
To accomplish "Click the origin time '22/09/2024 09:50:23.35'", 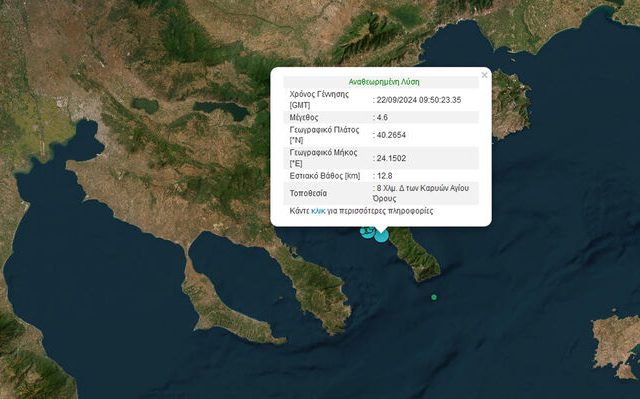I will tap(419, 100).
